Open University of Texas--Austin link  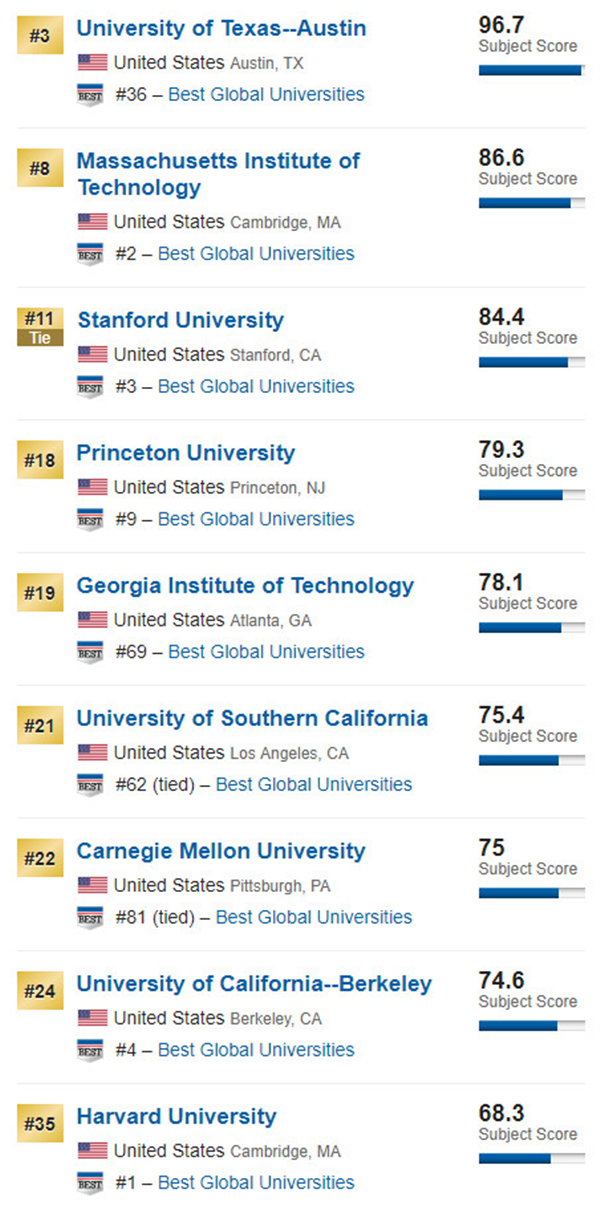pyautogui.click(x=221, y=29)
